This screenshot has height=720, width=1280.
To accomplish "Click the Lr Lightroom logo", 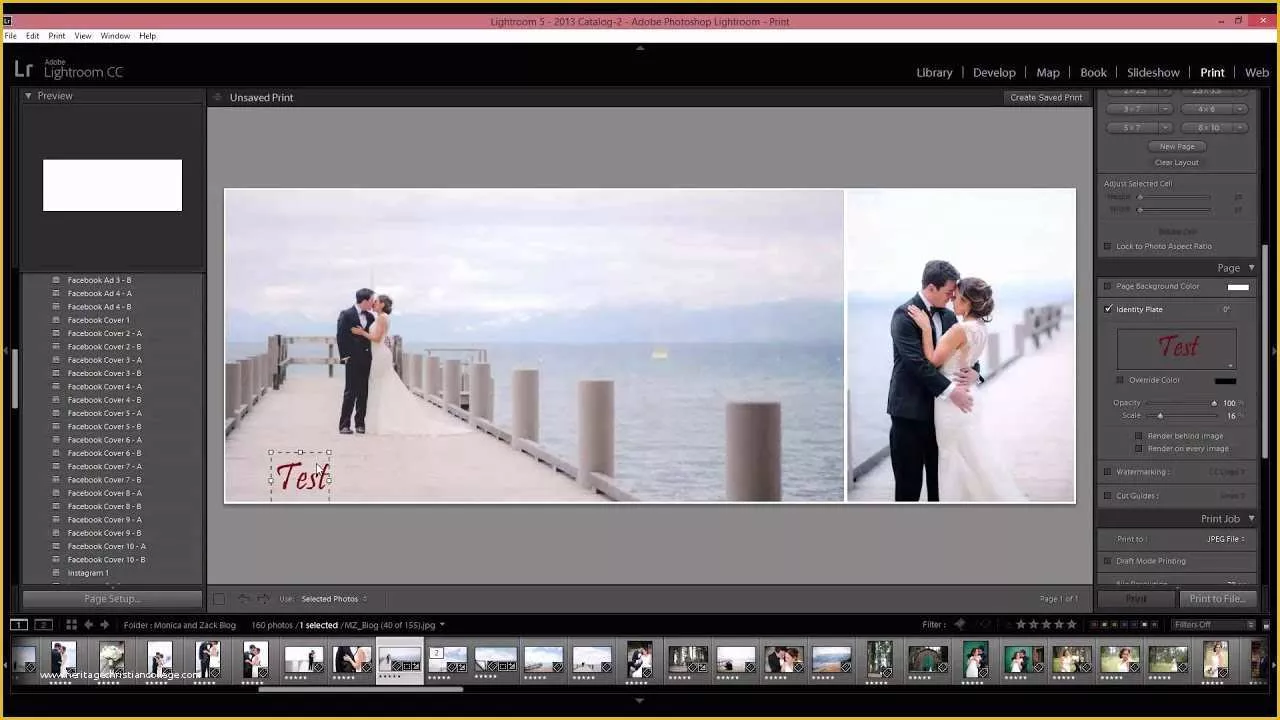I will point(23,69).
